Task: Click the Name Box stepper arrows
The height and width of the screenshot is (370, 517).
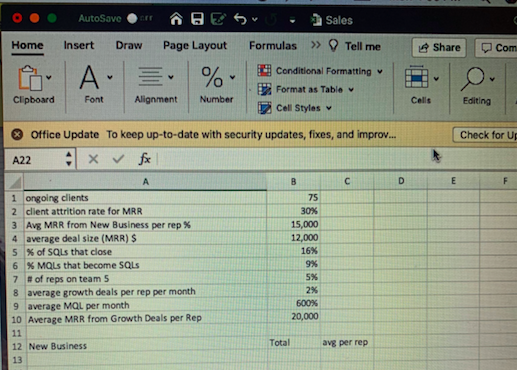Action: [69, 159]
